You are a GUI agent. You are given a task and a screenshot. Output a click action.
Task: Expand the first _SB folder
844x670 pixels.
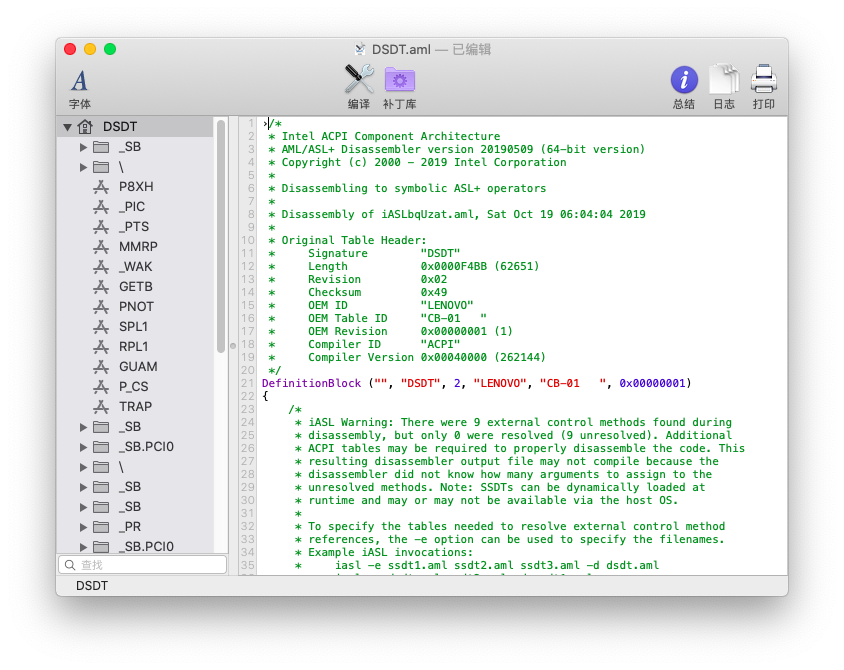click(x=84, y=147)
